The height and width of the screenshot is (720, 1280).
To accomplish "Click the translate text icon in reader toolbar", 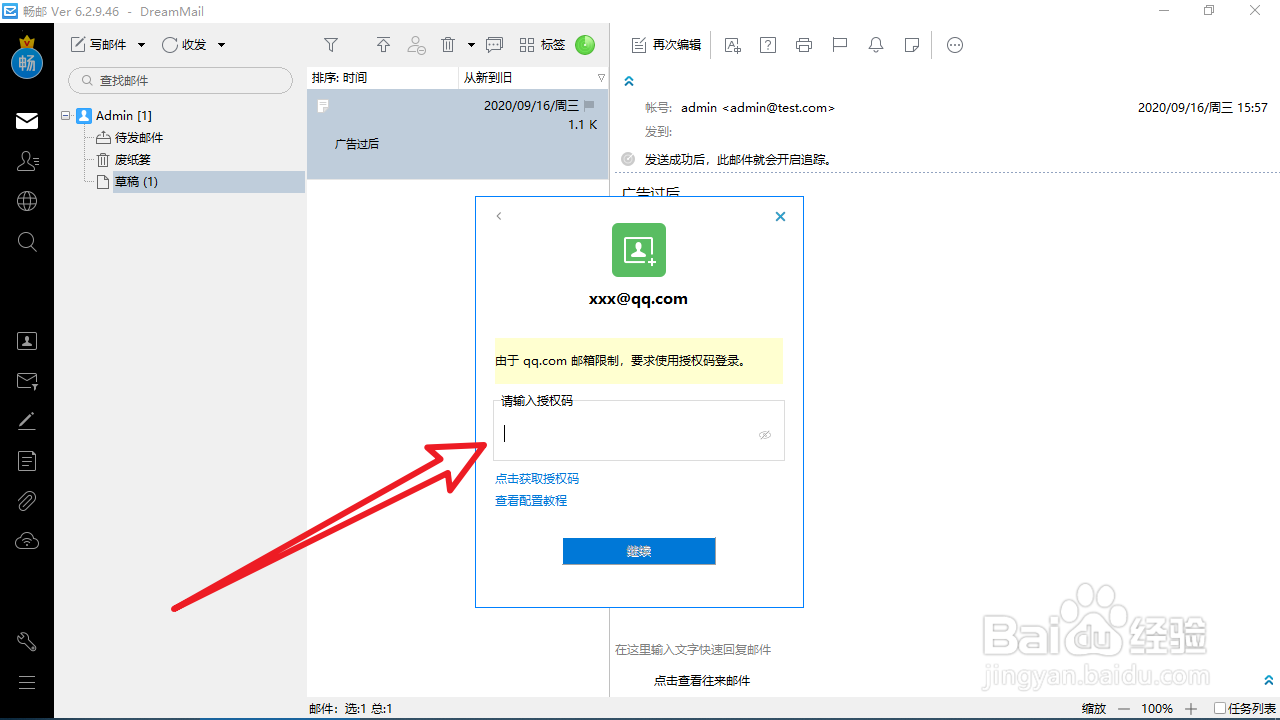I will point(733,45).
